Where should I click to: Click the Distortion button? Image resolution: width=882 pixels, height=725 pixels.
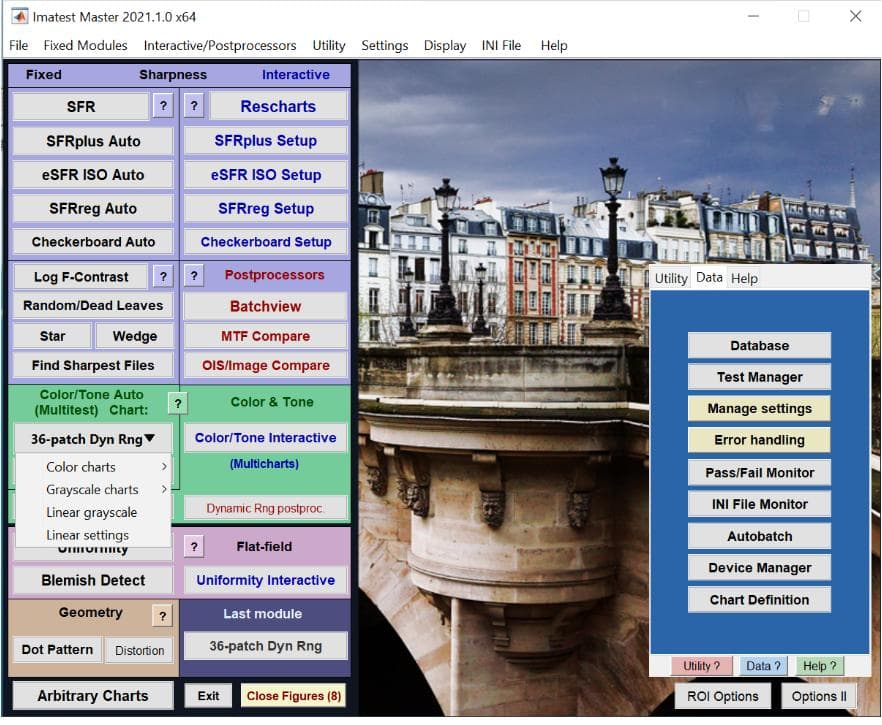pyautogui.click(x=140, y=650)
